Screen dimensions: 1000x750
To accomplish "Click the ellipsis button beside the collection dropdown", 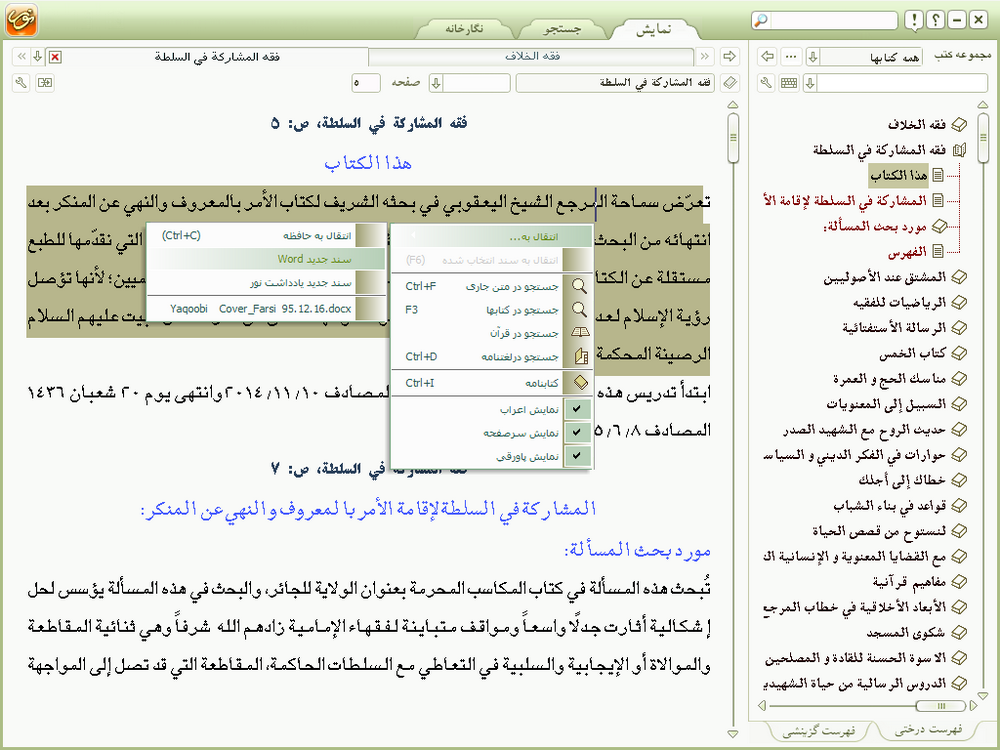I will [791, 57].
